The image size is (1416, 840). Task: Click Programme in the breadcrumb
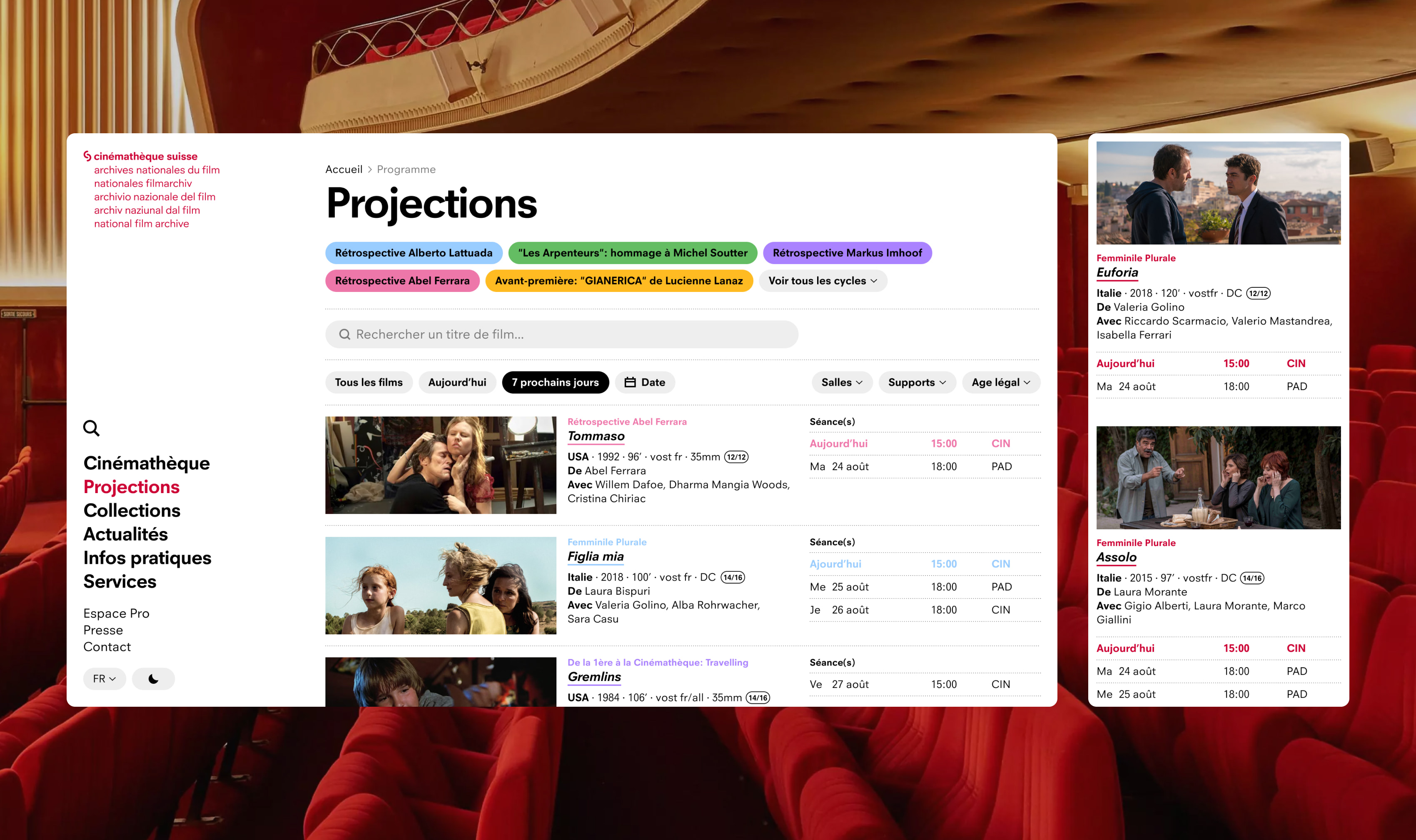click(x=406, y=169)
